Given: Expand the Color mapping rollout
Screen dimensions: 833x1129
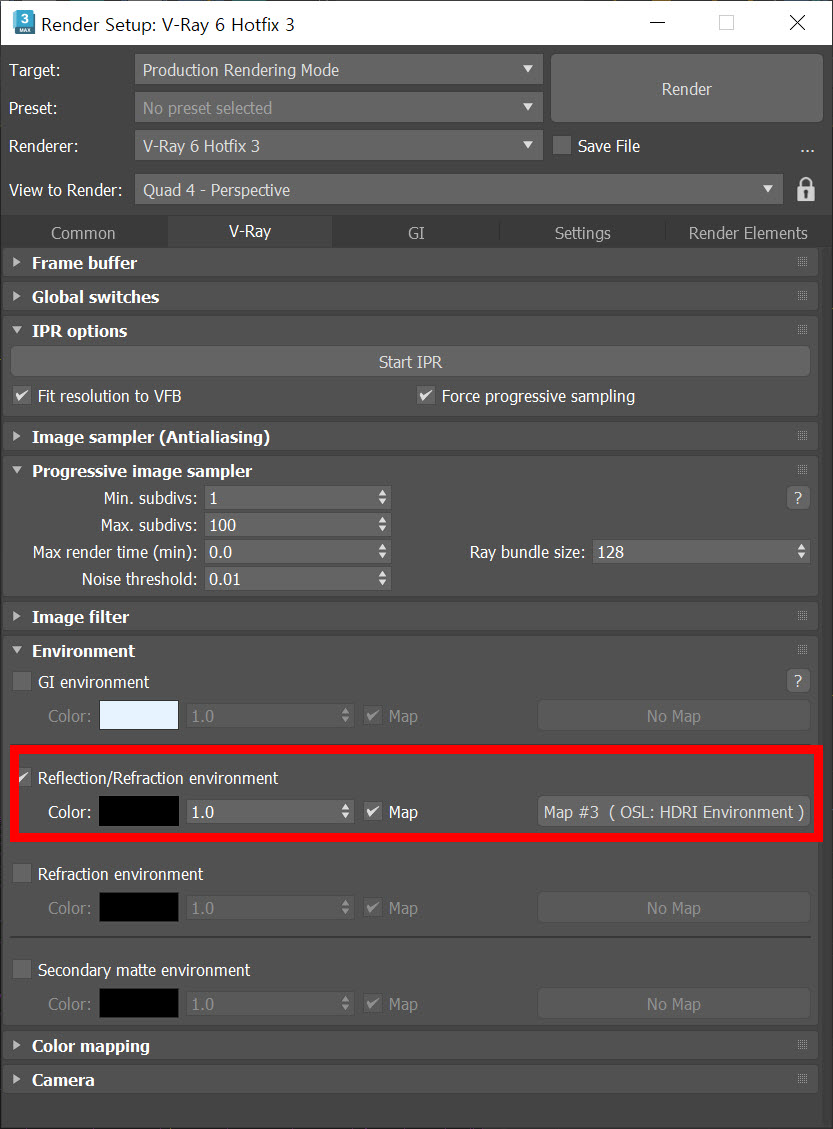Looking at the screenshot, I should point(17,1045).
